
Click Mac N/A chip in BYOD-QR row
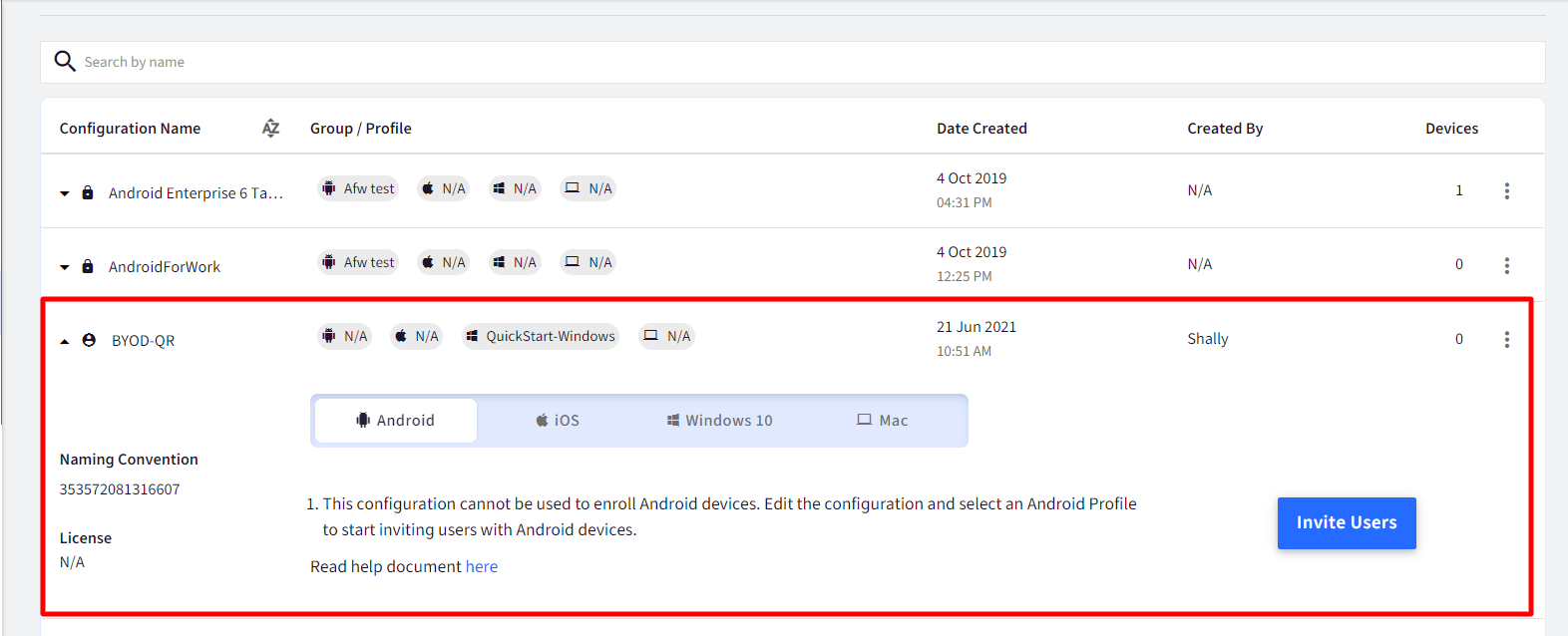click(666, 336)
